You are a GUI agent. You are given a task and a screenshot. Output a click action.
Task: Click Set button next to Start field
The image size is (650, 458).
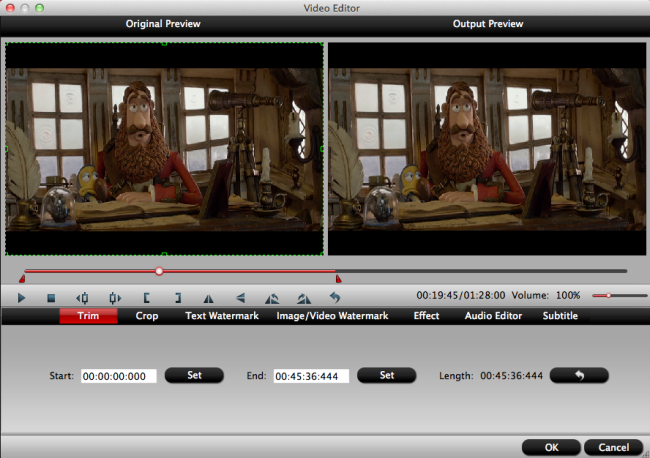pyautogui.click(x=194, y=375)
